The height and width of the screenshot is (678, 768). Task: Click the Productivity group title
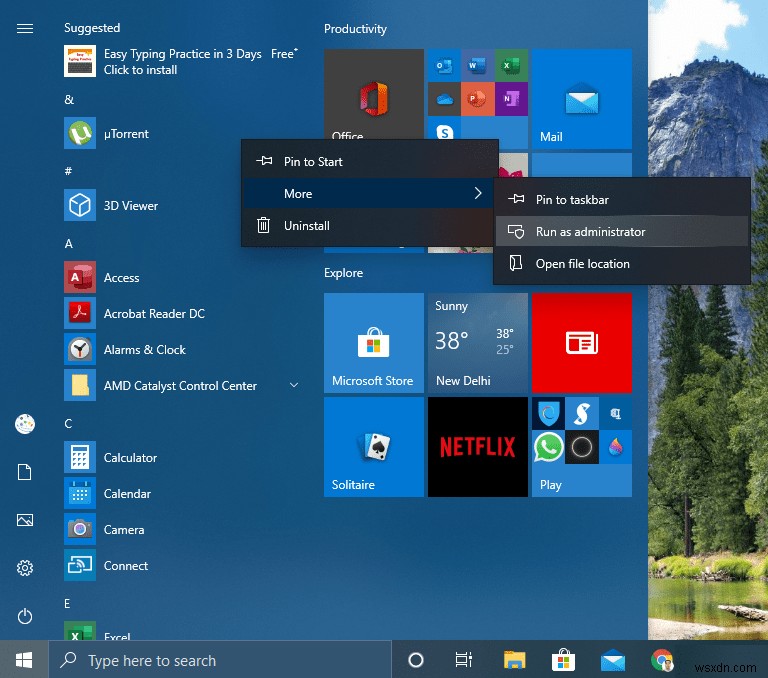(355, 29)
